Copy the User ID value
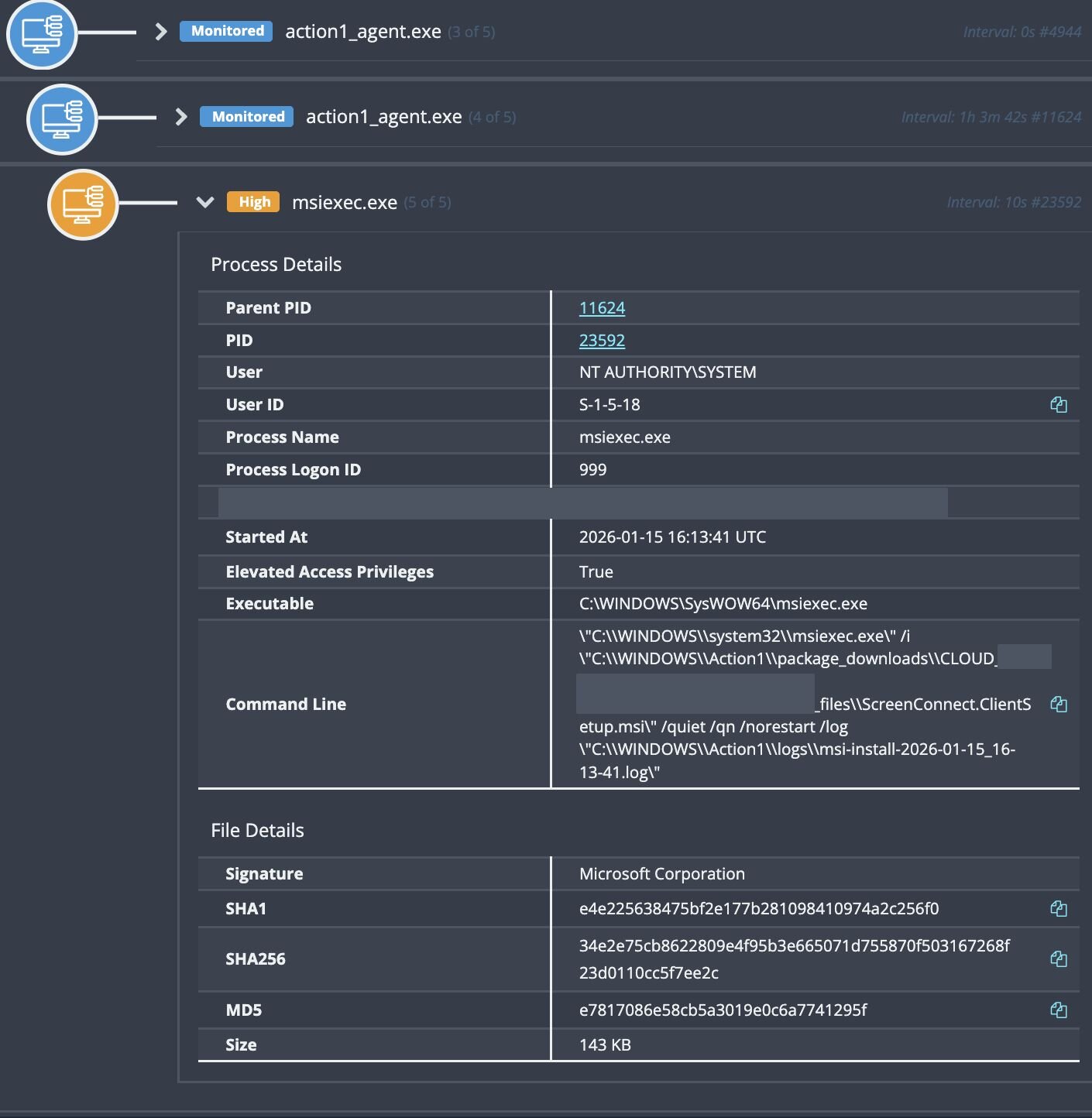The width and height of the screenshot is (1092, 1118). coord(1058,405)
